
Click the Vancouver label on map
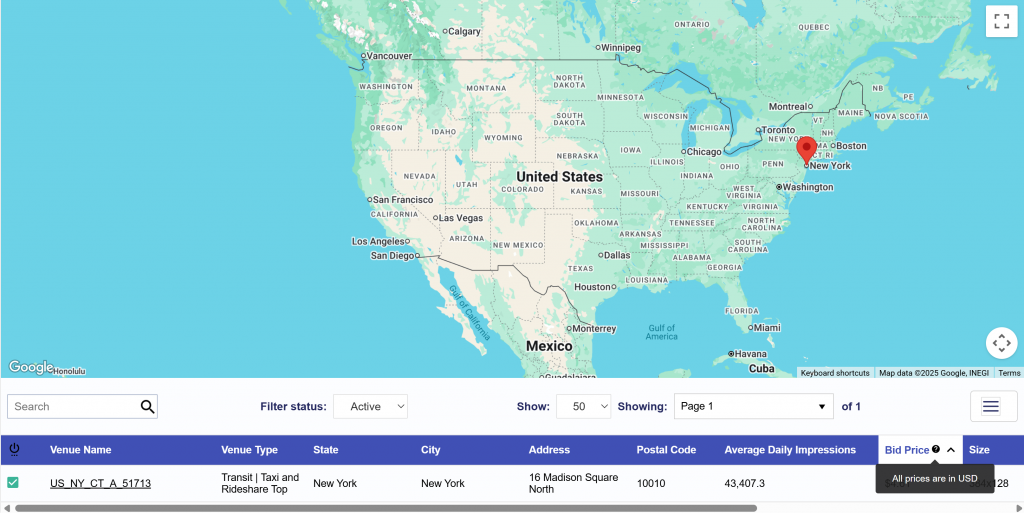389,56
